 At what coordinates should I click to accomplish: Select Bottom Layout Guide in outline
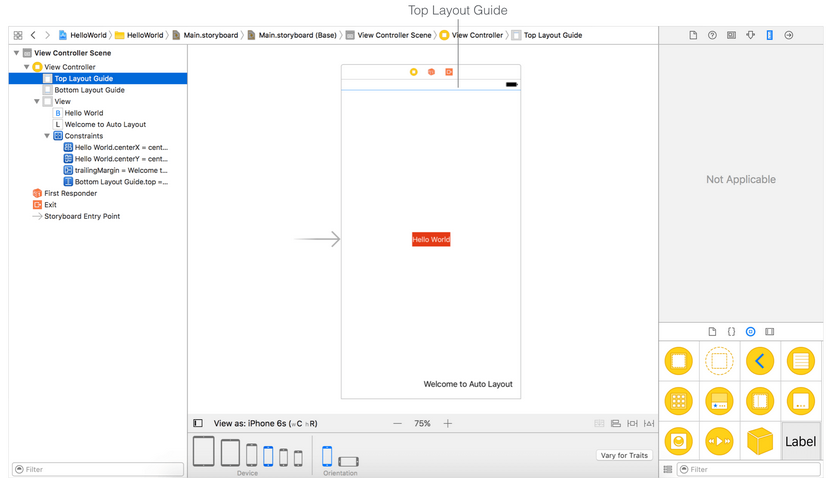(x=89, y=90)
